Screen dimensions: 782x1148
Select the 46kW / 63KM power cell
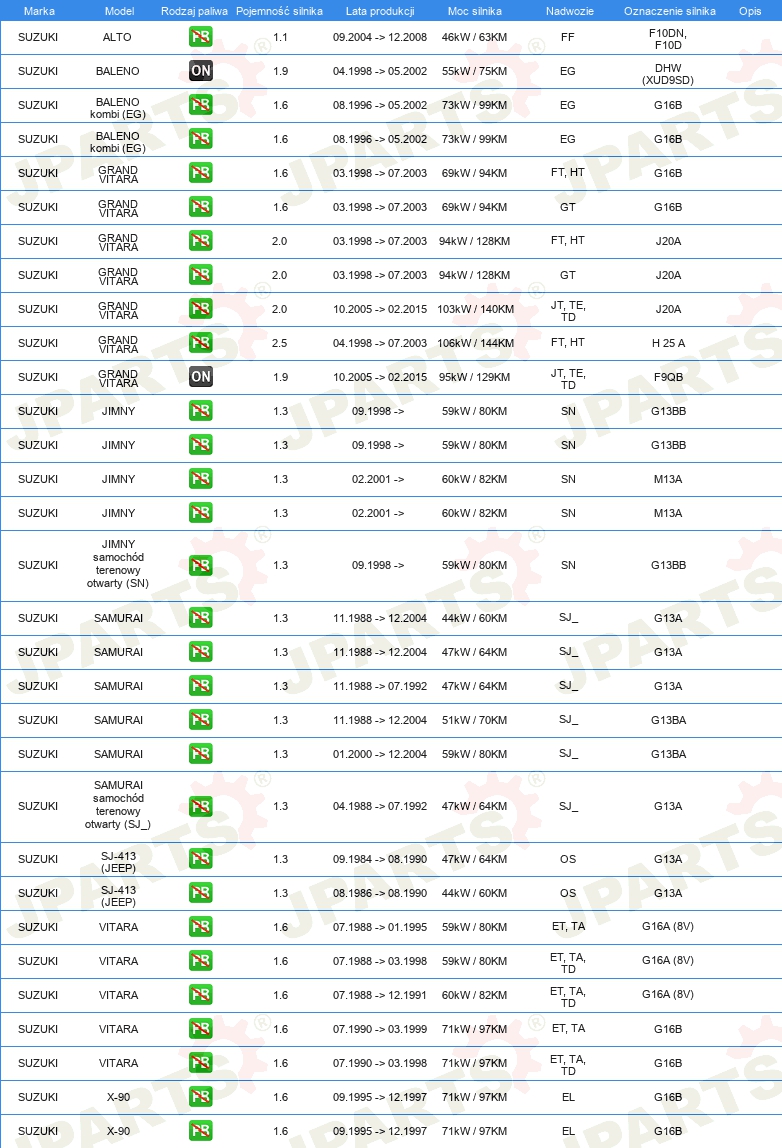pyautogui.click(x=474, y=37)
